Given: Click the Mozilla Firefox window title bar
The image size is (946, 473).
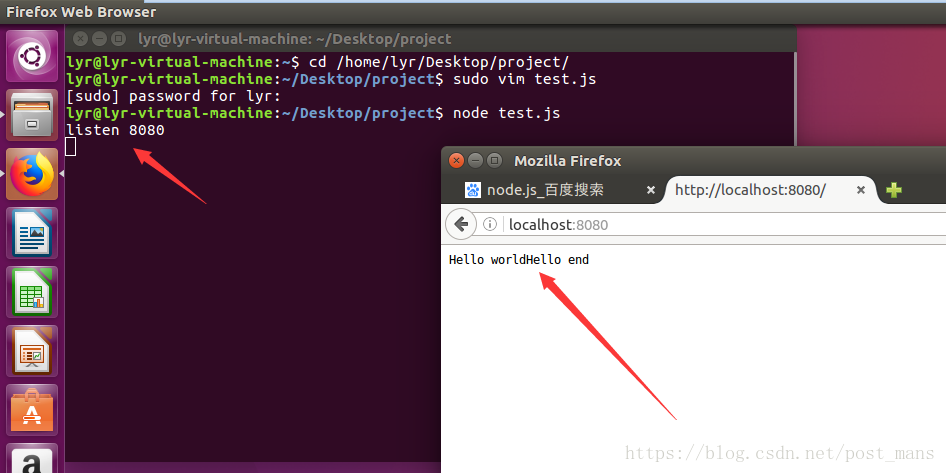Looking at the screenshot, I should point(694,160).
